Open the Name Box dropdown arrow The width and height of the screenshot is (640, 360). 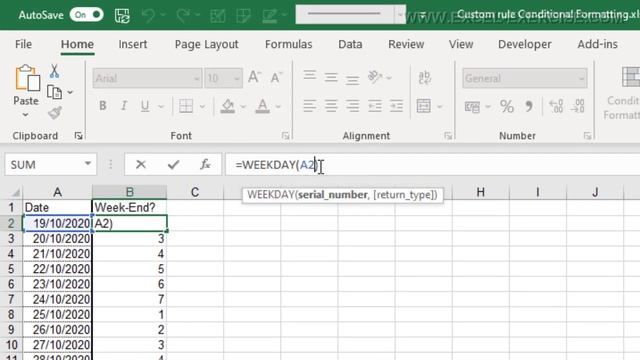point(88,164)
